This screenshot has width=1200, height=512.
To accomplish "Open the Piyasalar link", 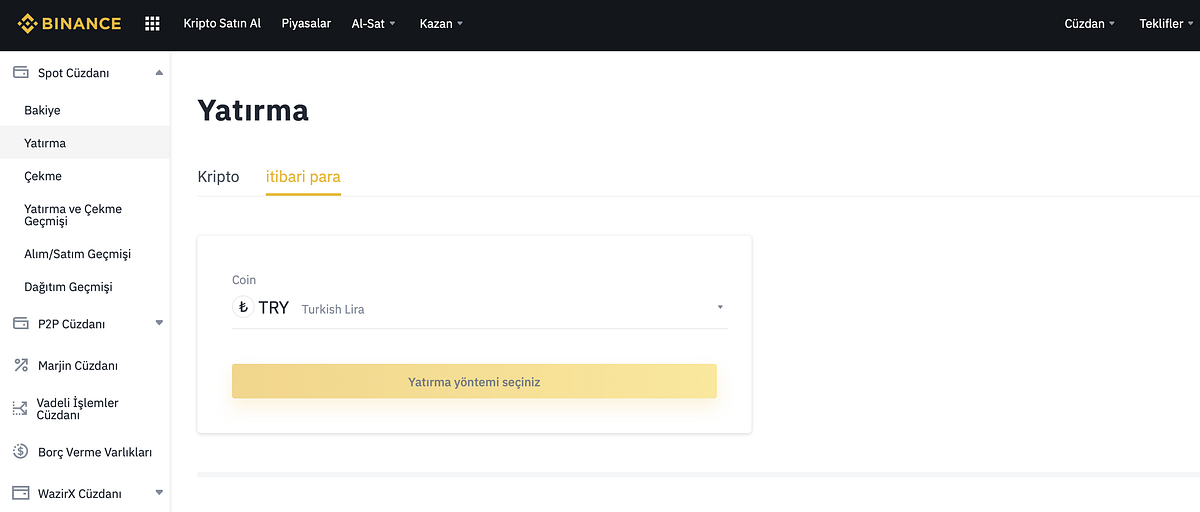I will coord(306,23).
